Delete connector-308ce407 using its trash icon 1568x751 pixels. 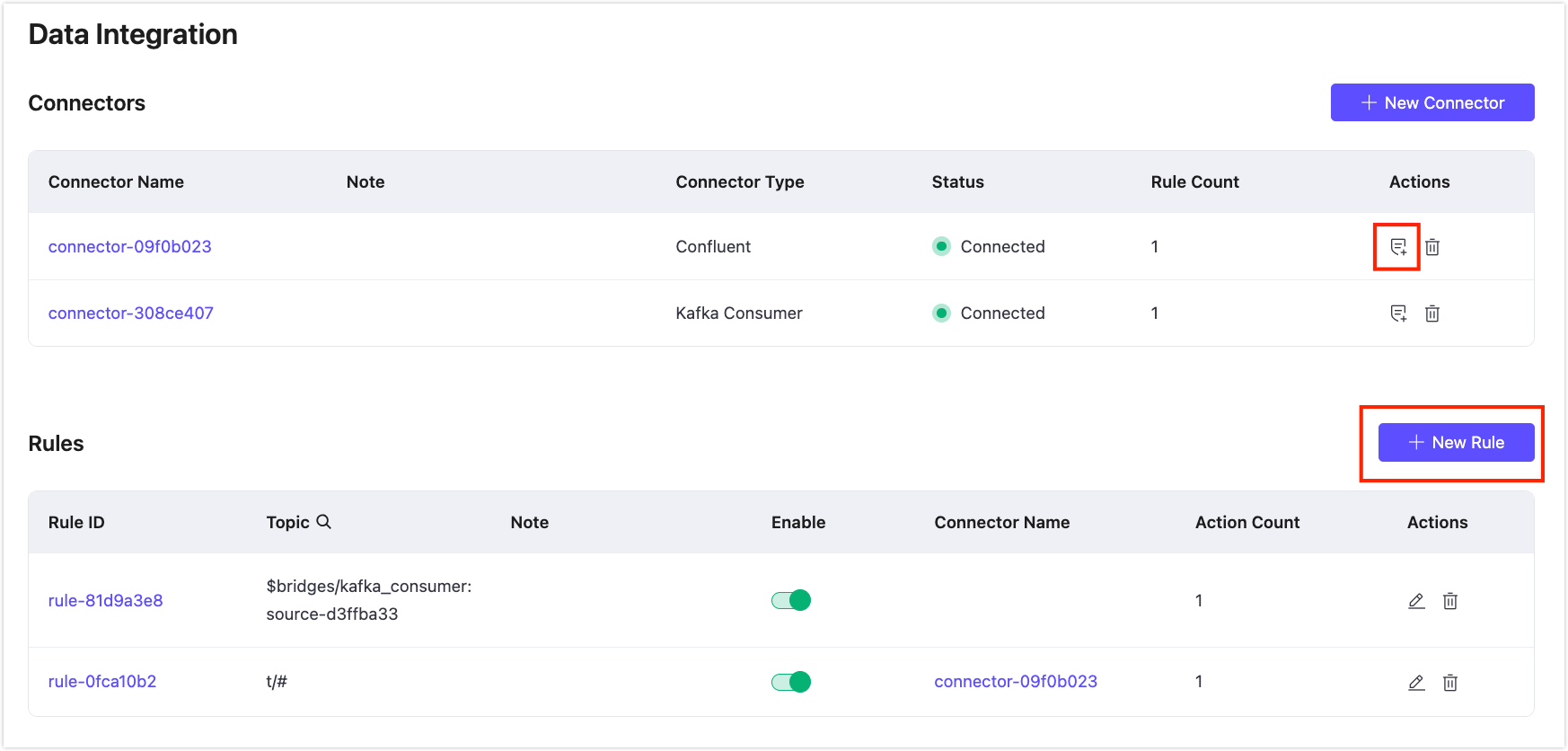click(x=1432, y=314)
